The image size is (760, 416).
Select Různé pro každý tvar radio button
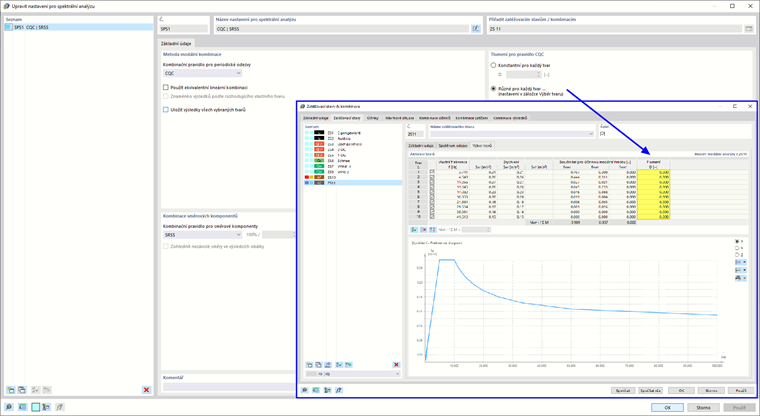pyautogui.click(x=493, y=89)
